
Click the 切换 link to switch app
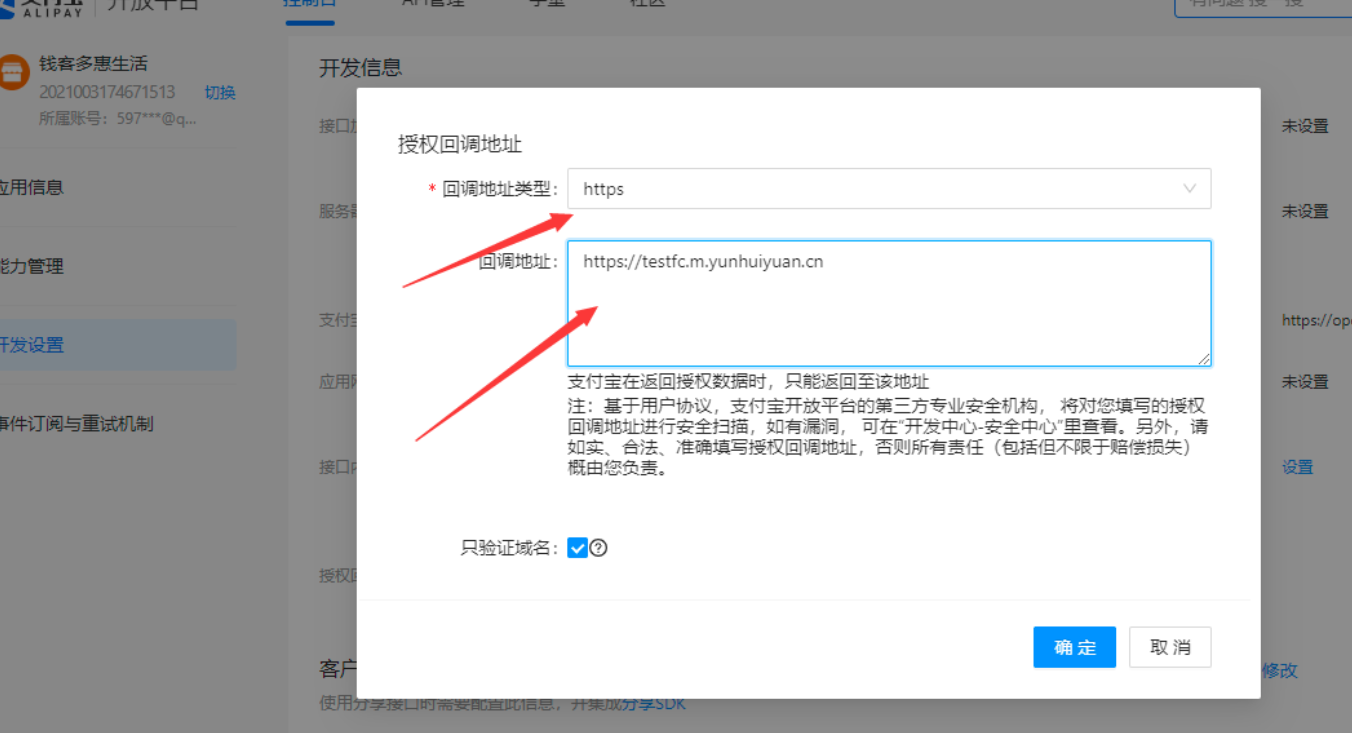tap(220, 92)
